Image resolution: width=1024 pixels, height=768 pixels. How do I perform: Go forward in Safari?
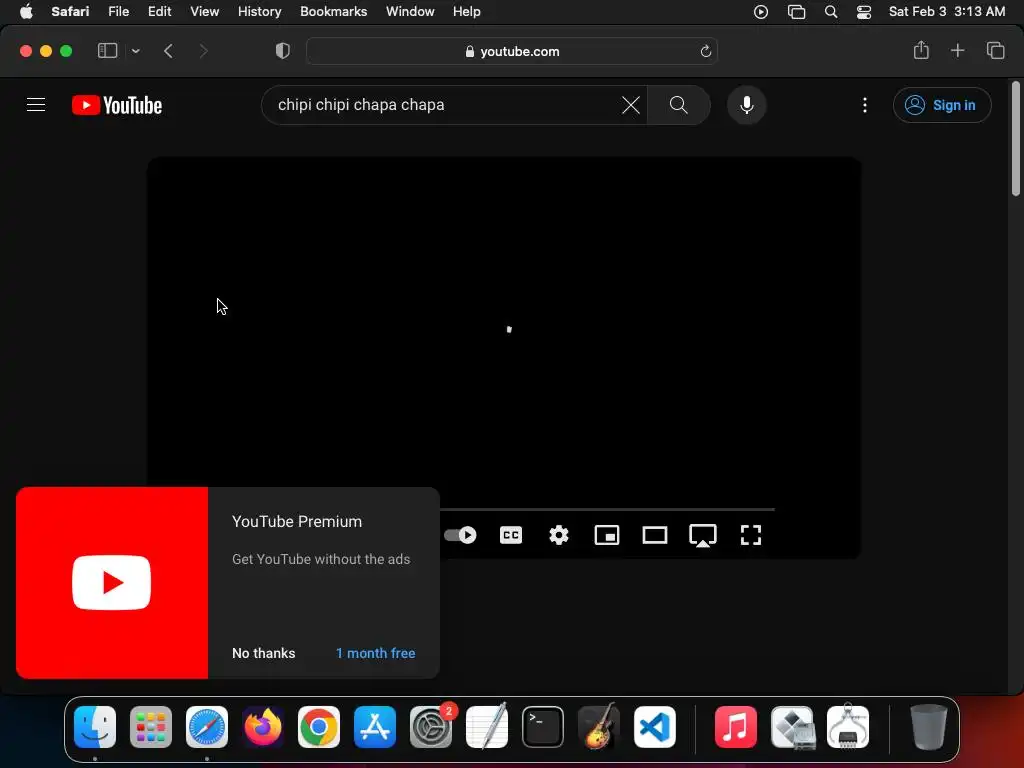click(203, 51)
